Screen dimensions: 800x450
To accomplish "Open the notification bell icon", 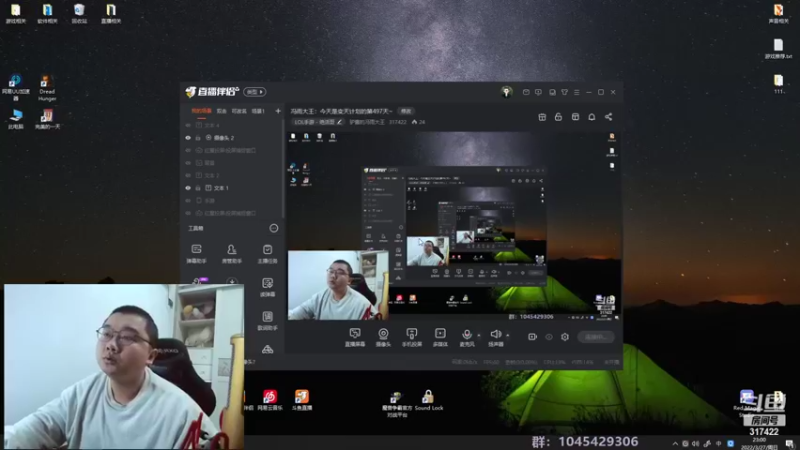I will pos(592,117).
